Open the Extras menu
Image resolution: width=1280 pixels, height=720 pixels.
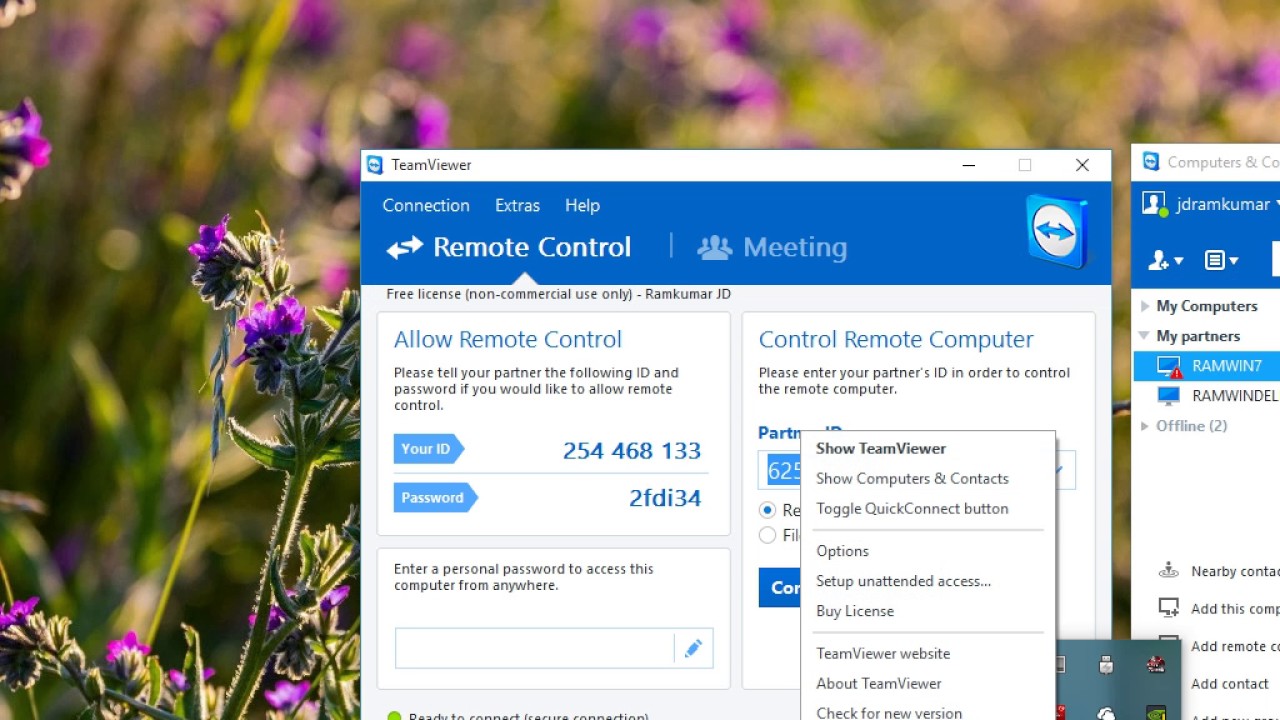517,205
